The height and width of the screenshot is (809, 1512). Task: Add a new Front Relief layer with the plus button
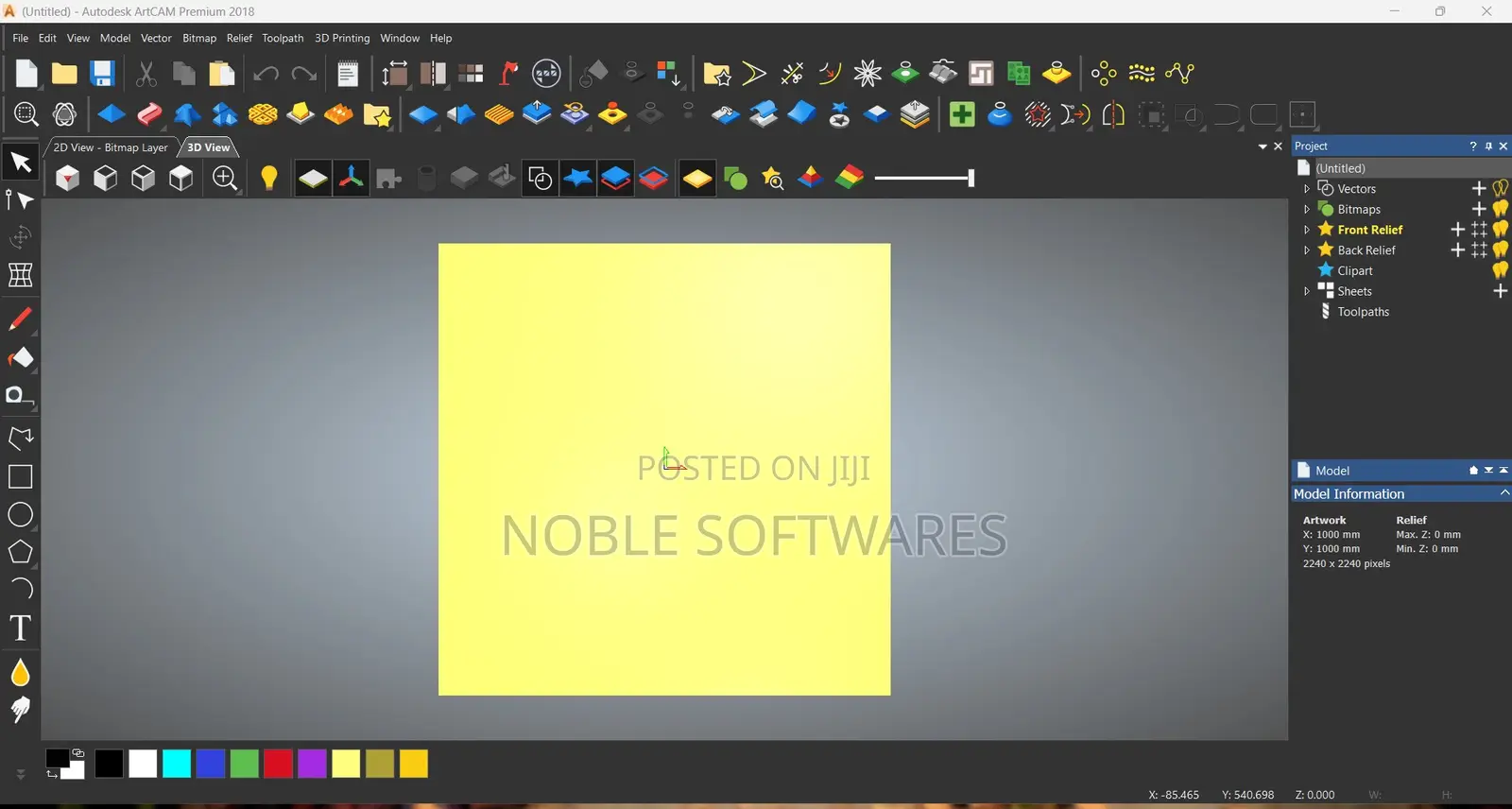(x=1457, y=230)
